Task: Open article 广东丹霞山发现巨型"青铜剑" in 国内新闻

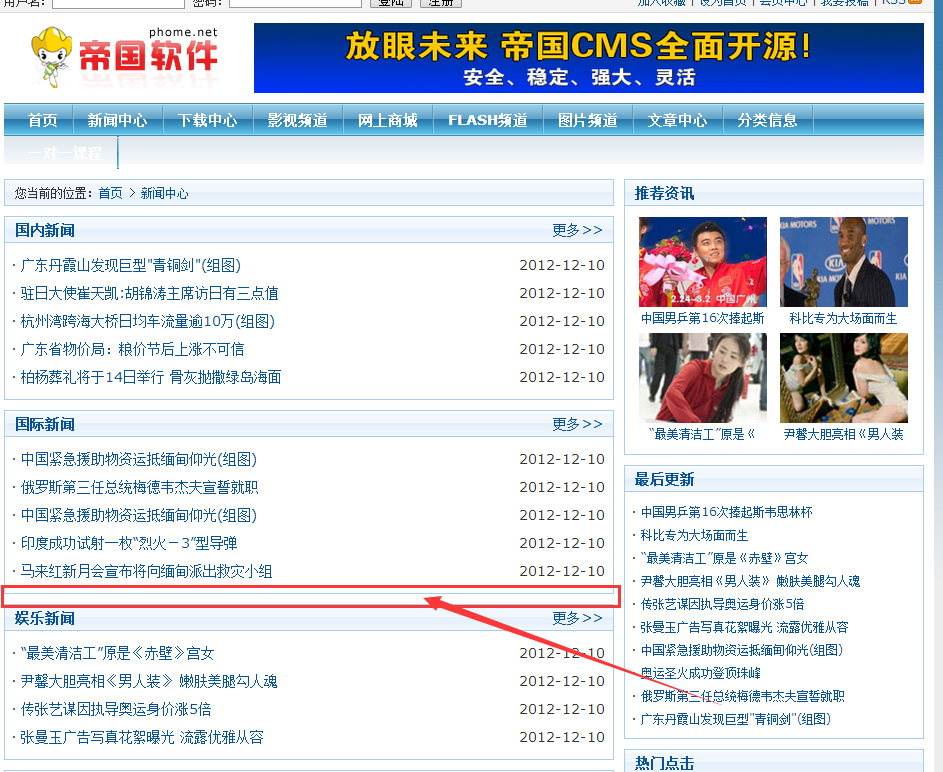Action: click(130, 265)
